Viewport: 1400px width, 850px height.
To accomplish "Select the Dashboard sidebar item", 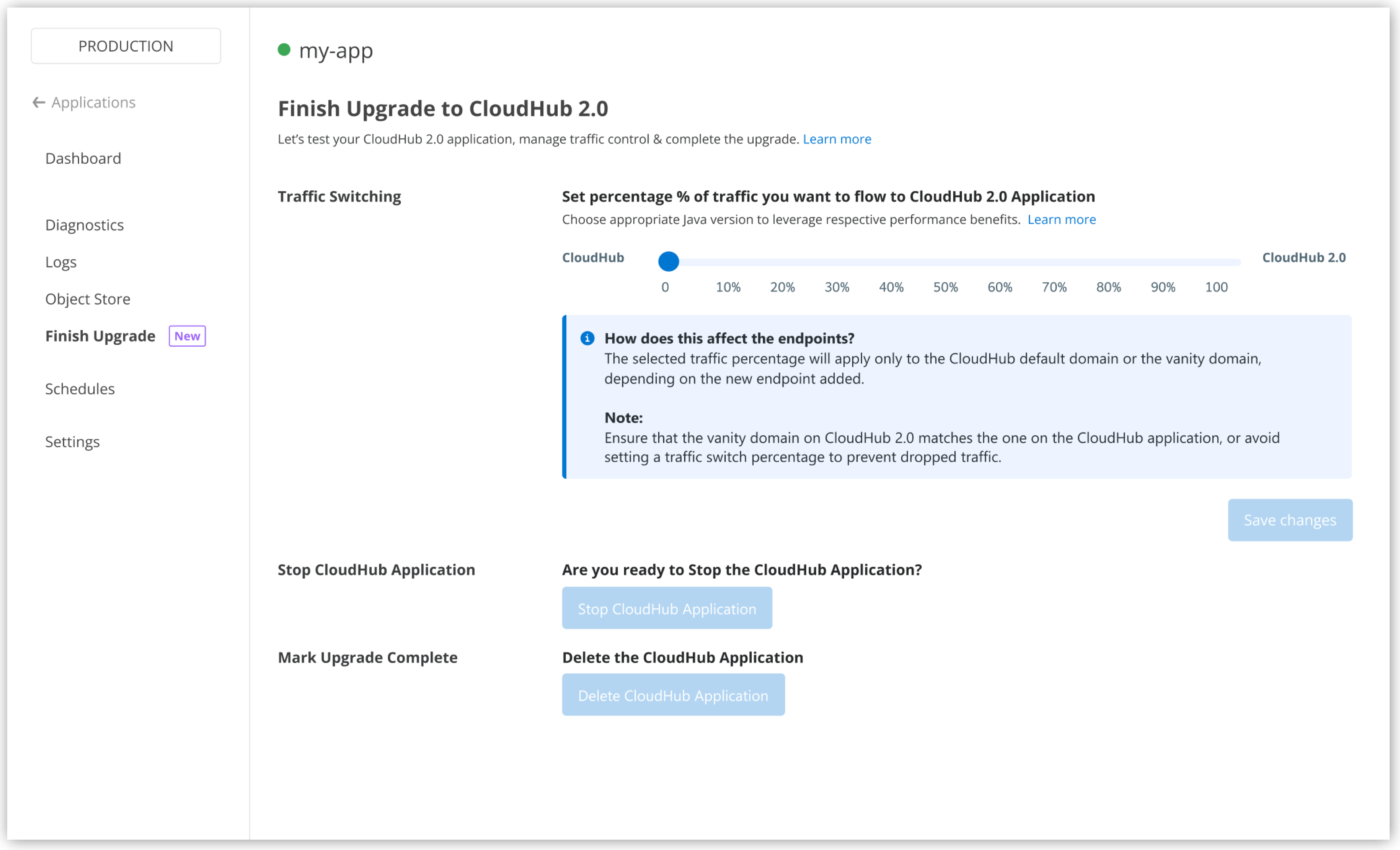I will (83, 158).
